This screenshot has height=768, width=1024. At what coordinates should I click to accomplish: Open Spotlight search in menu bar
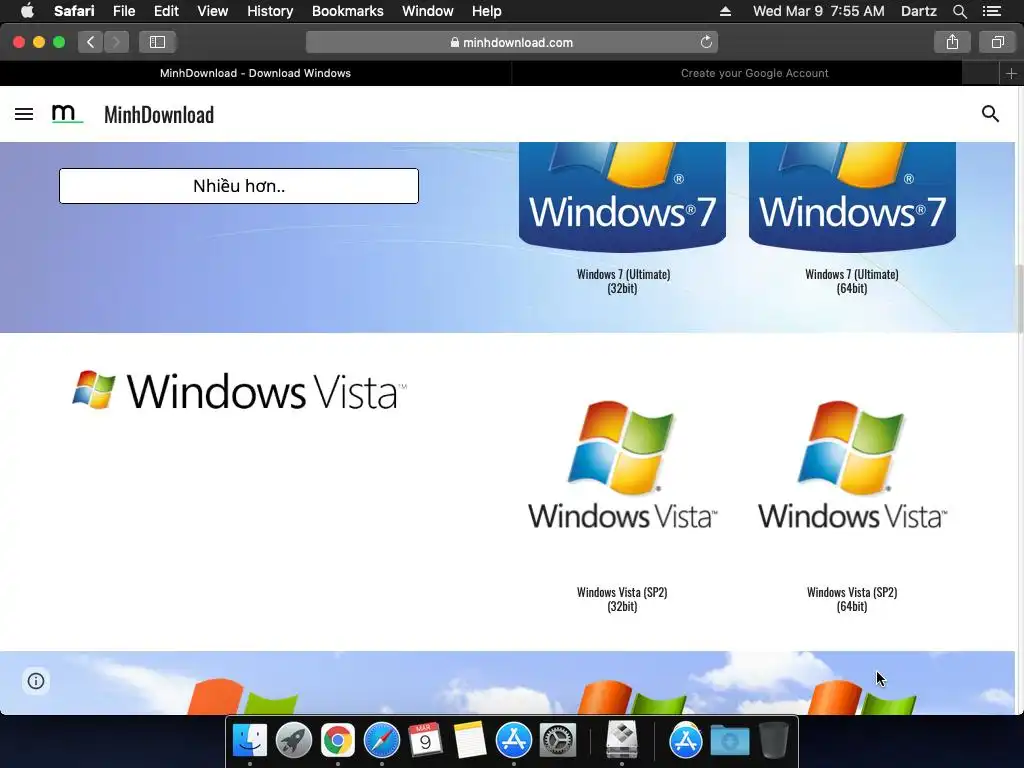click(x=959, y=11)
